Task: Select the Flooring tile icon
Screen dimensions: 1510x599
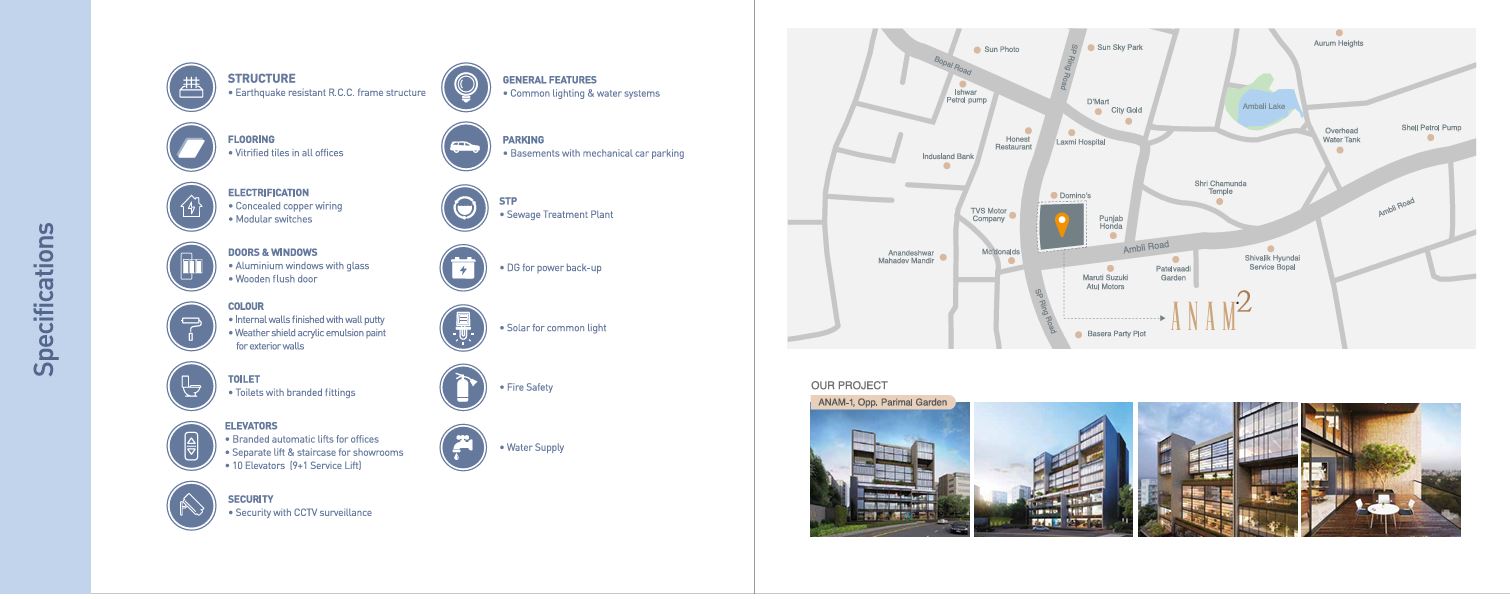Action: 190,146
